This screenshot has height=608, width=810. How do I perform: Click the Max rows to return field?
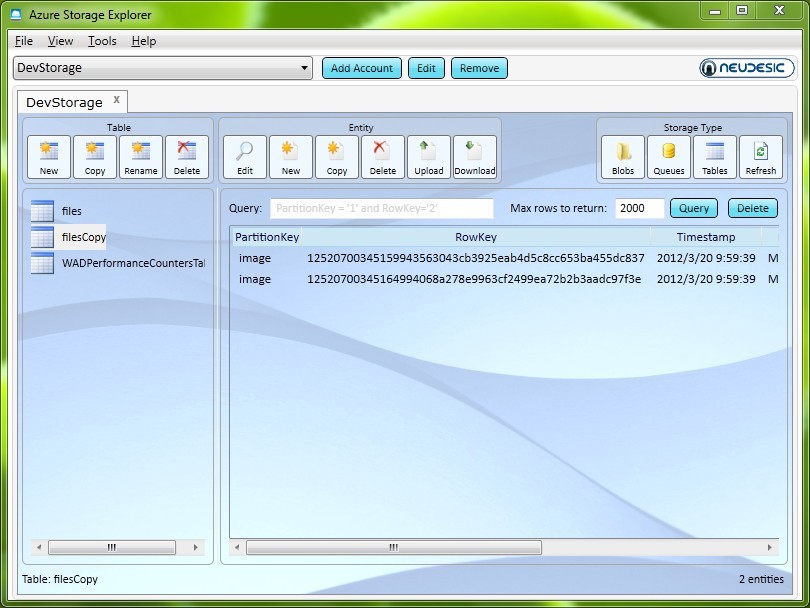click(x=640, y=208)
